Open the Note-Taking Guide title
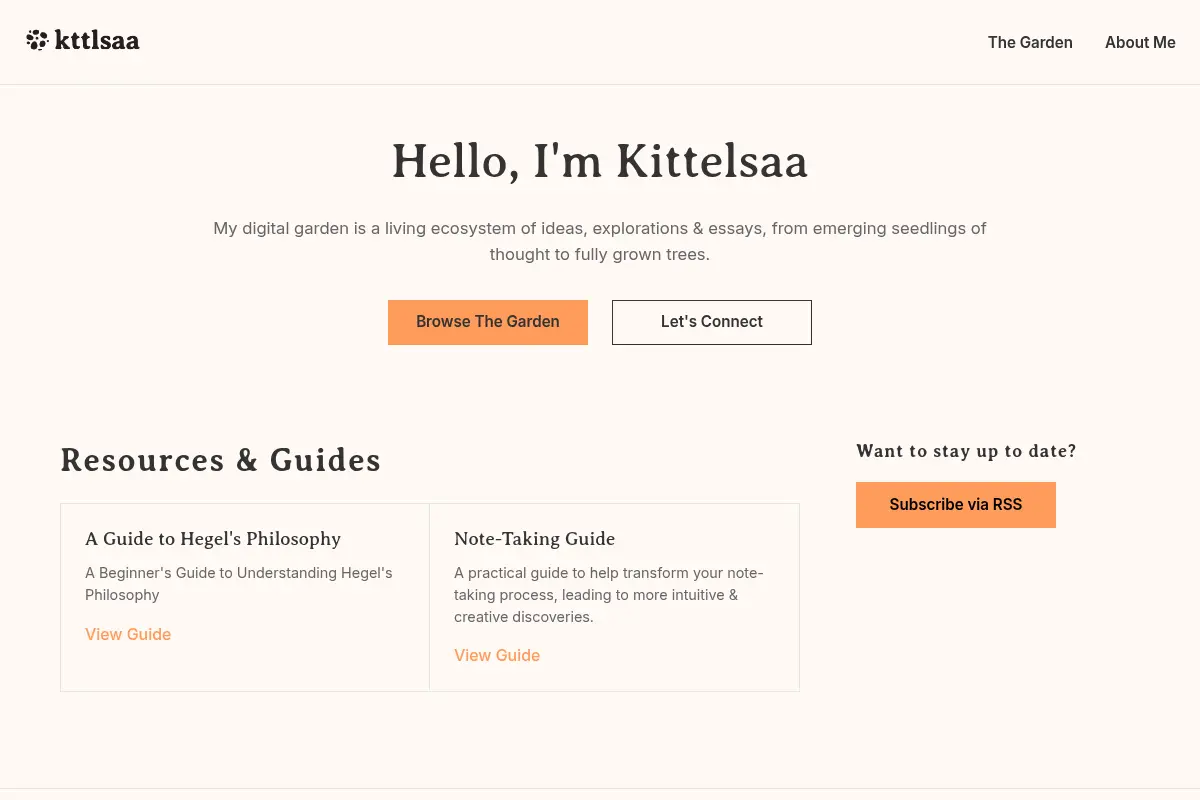 pos(534,539)
